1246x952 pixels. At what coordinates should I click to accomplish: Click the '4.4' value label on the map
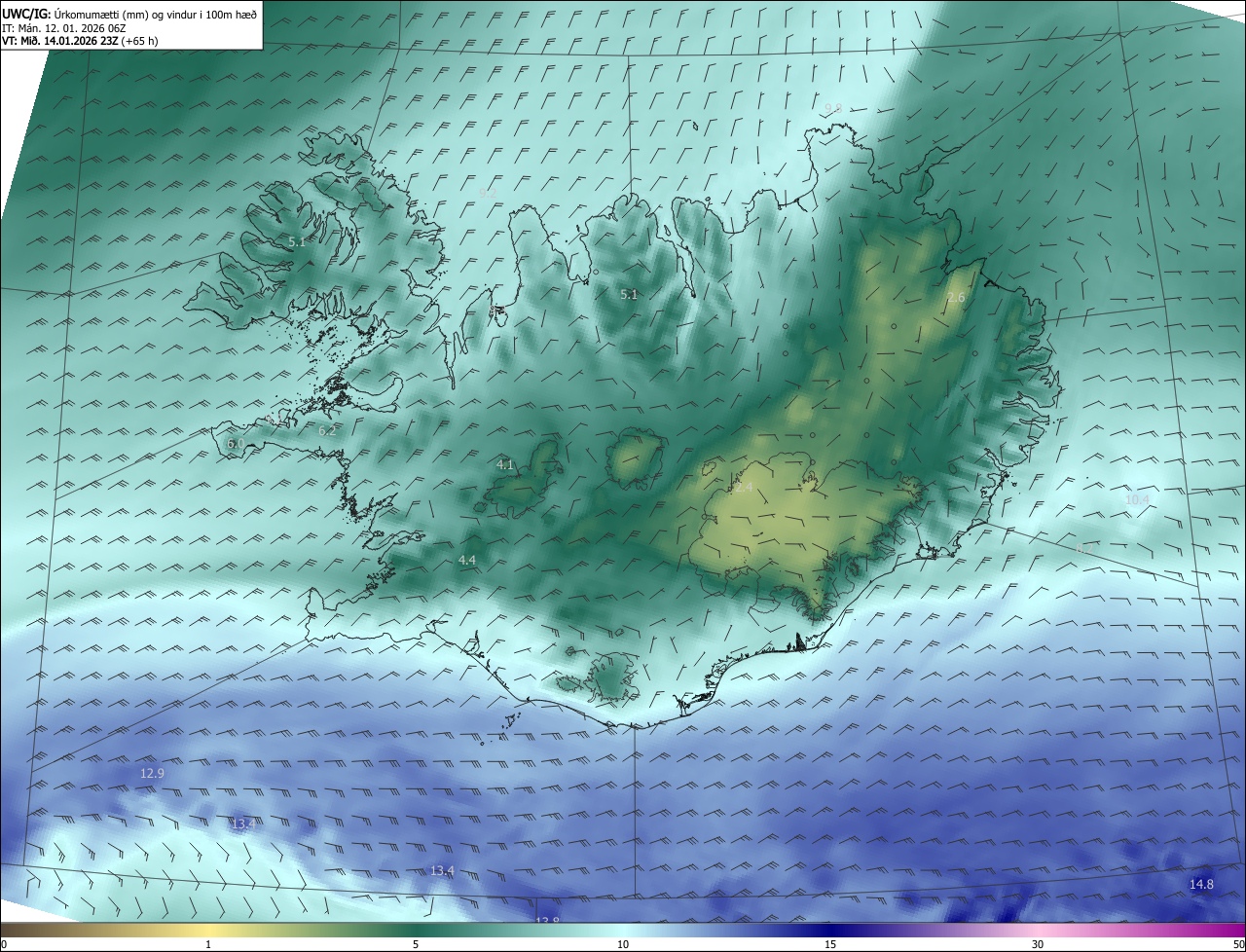pyautogui.click(x=467, y=560)
